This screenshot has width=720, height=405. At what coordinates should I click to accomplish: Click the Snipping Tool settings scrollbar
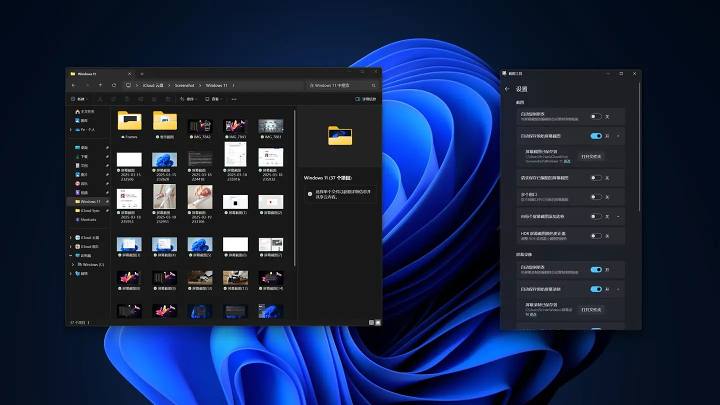(x=639, y=147)
